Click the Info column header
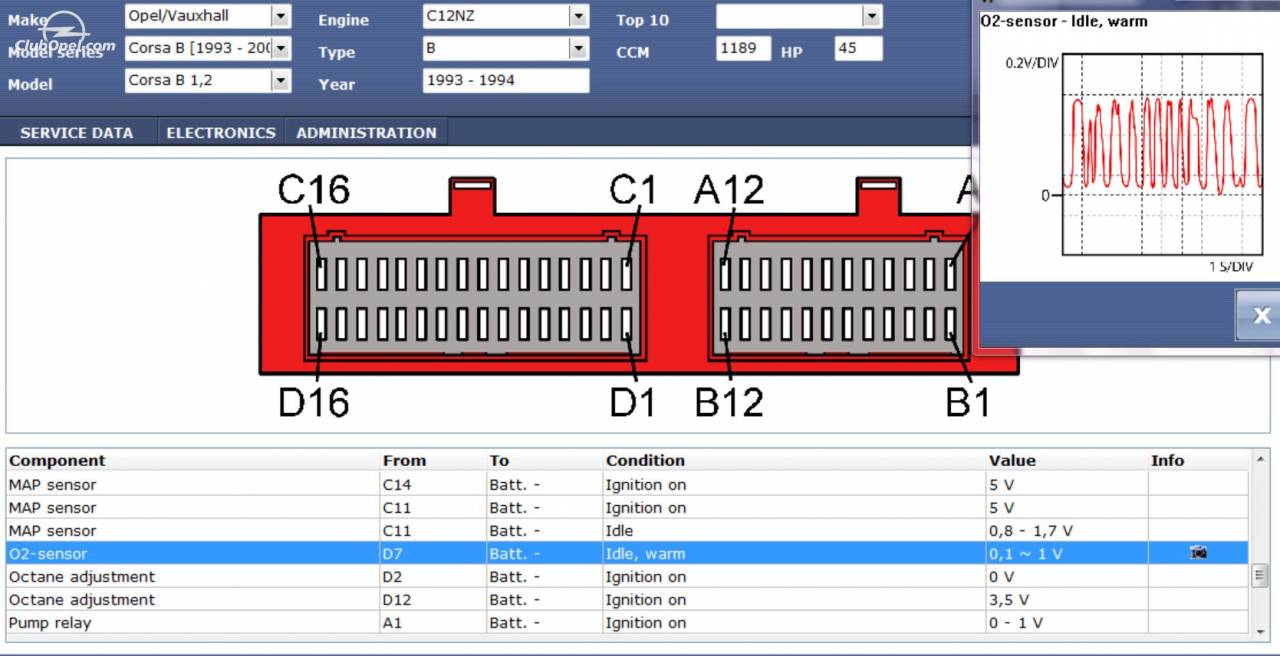Viewport: 1280px width, 656px height. [x=1167, y=460]
